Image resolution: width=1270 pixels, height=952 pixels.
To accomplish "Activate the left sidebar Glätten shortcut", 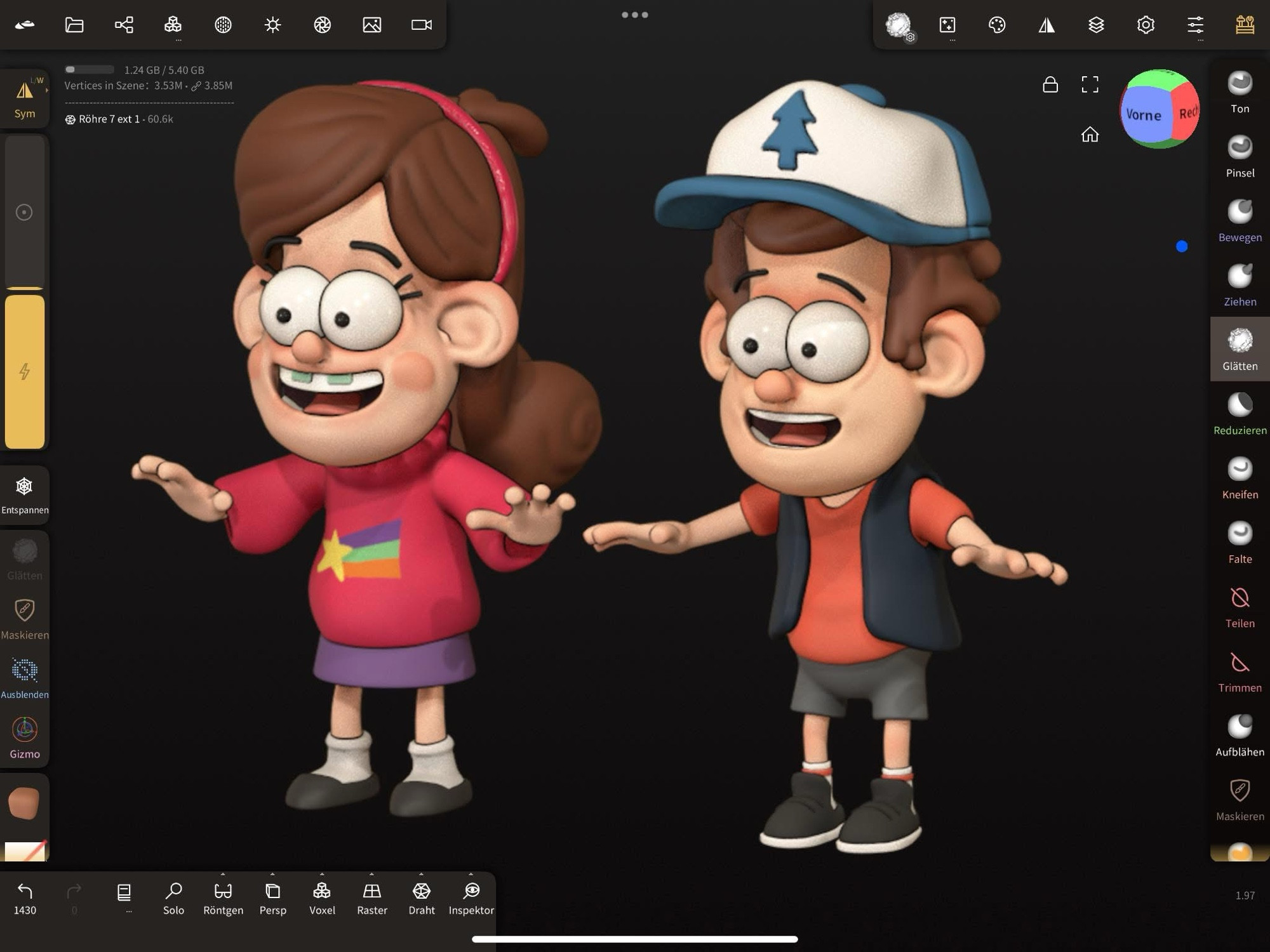I will point(25,559).
